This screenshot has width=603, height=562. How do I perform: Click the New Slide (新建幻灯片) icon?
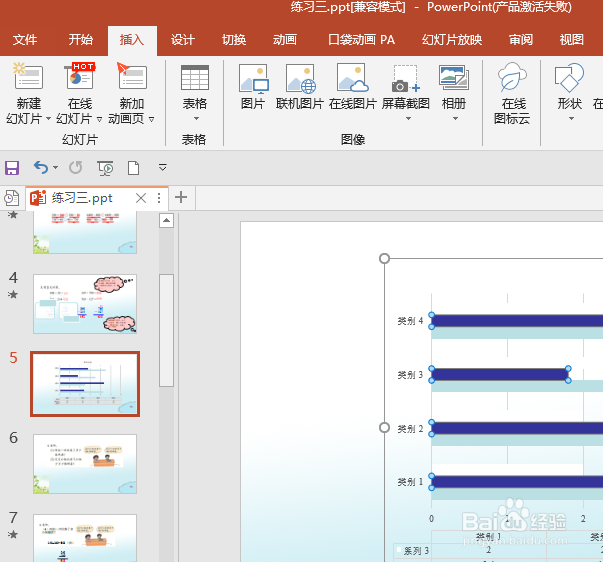tap(28, 77)
